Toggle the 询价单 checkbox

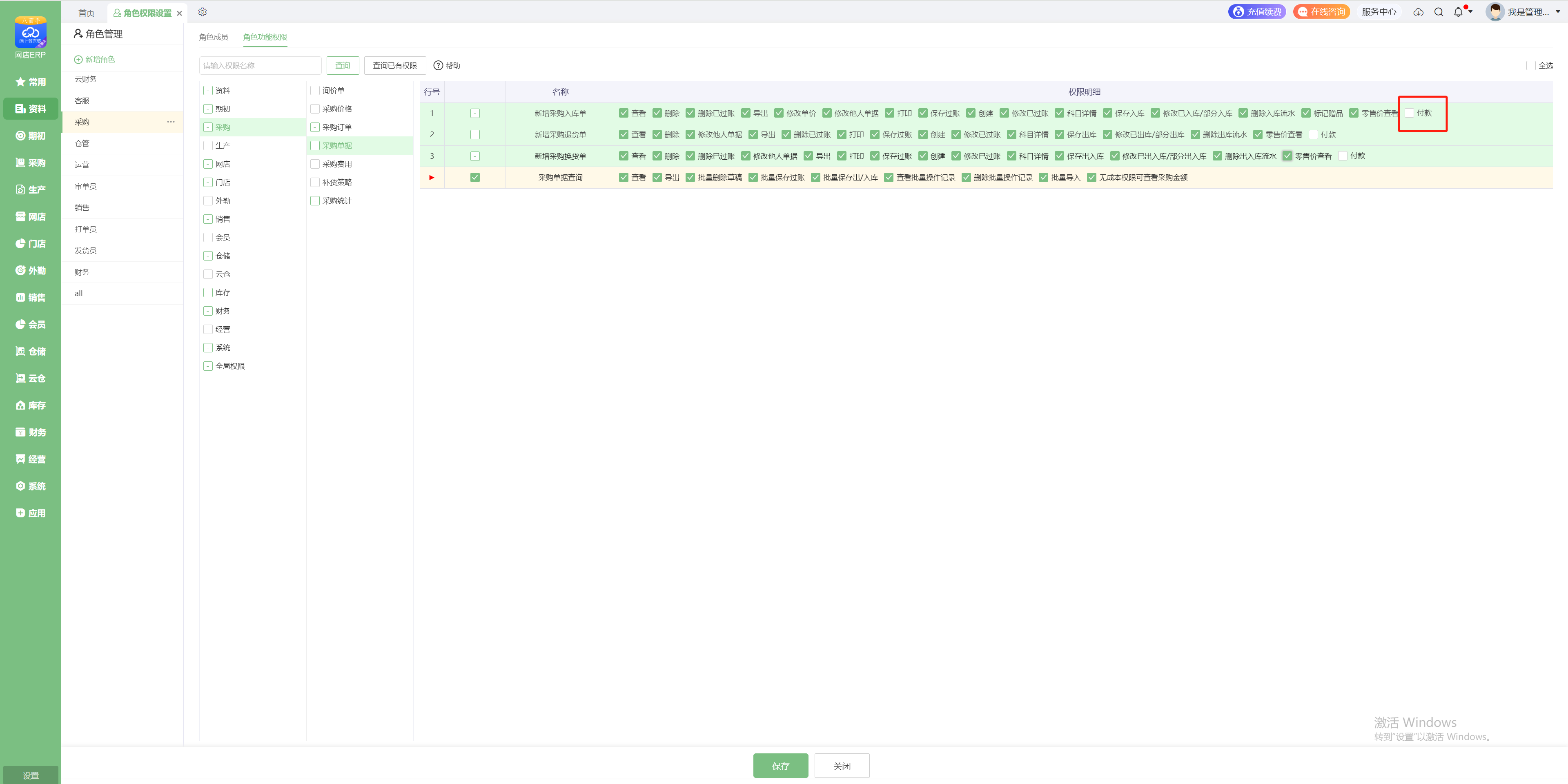315,90
